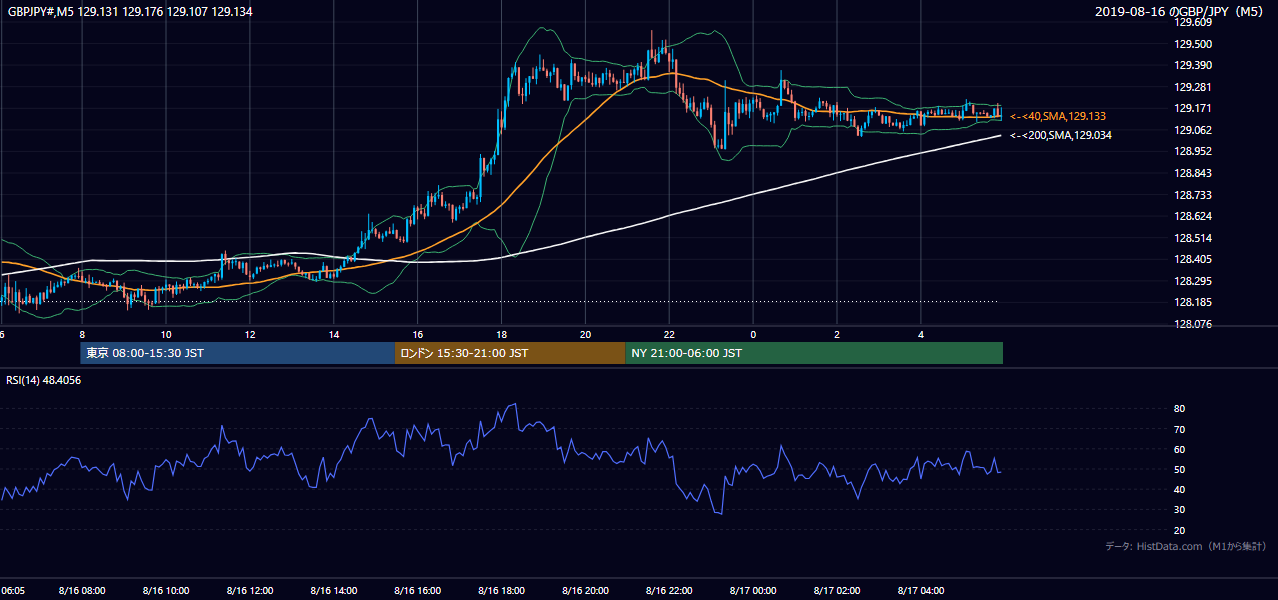The height and width of the screenshot is (600, 1278).
Task: Click the 8/16 22:00 date label
Action: point(669,591)
